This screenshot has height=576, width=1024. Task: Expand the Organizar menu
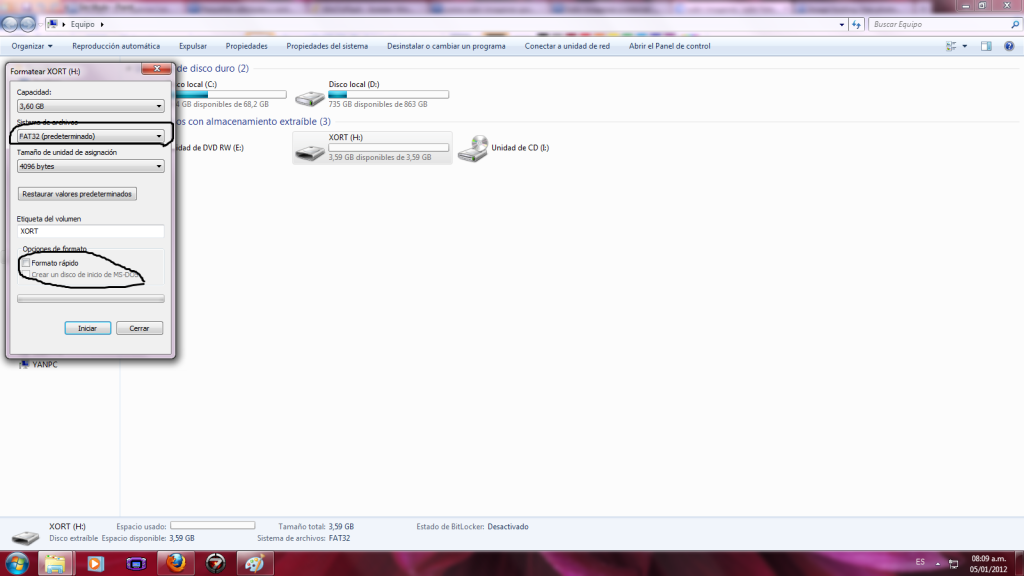(32, 46)
